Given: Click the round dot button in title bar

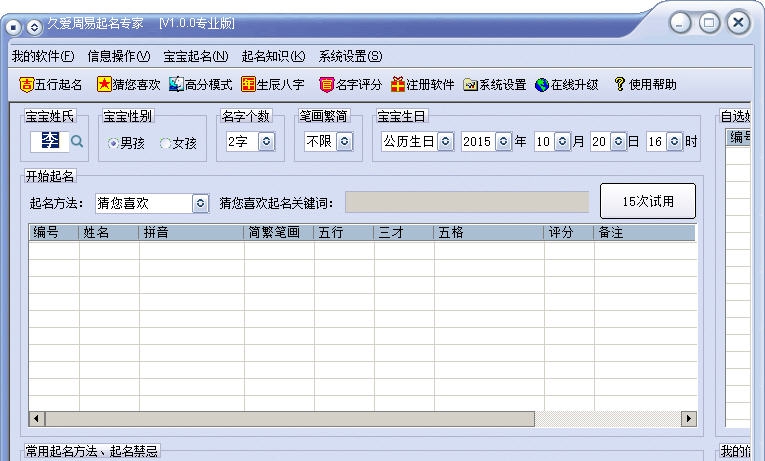Looking at the screenshot, I should 13,27.
